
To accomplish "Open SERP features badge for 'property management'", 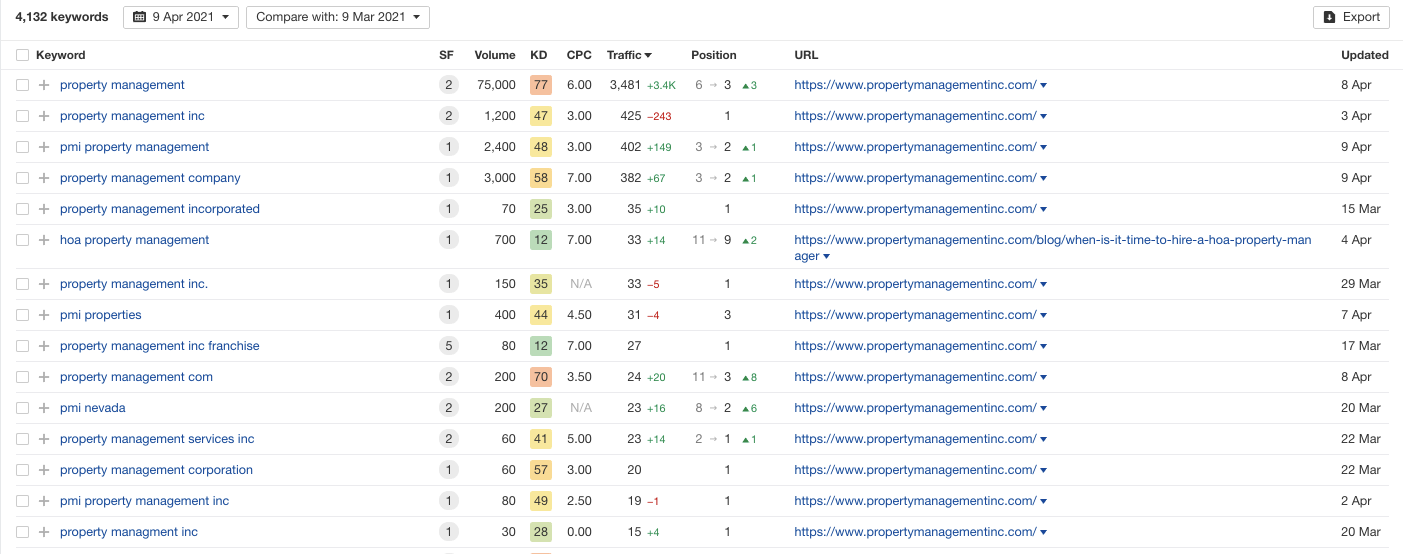I will (448, 85).
